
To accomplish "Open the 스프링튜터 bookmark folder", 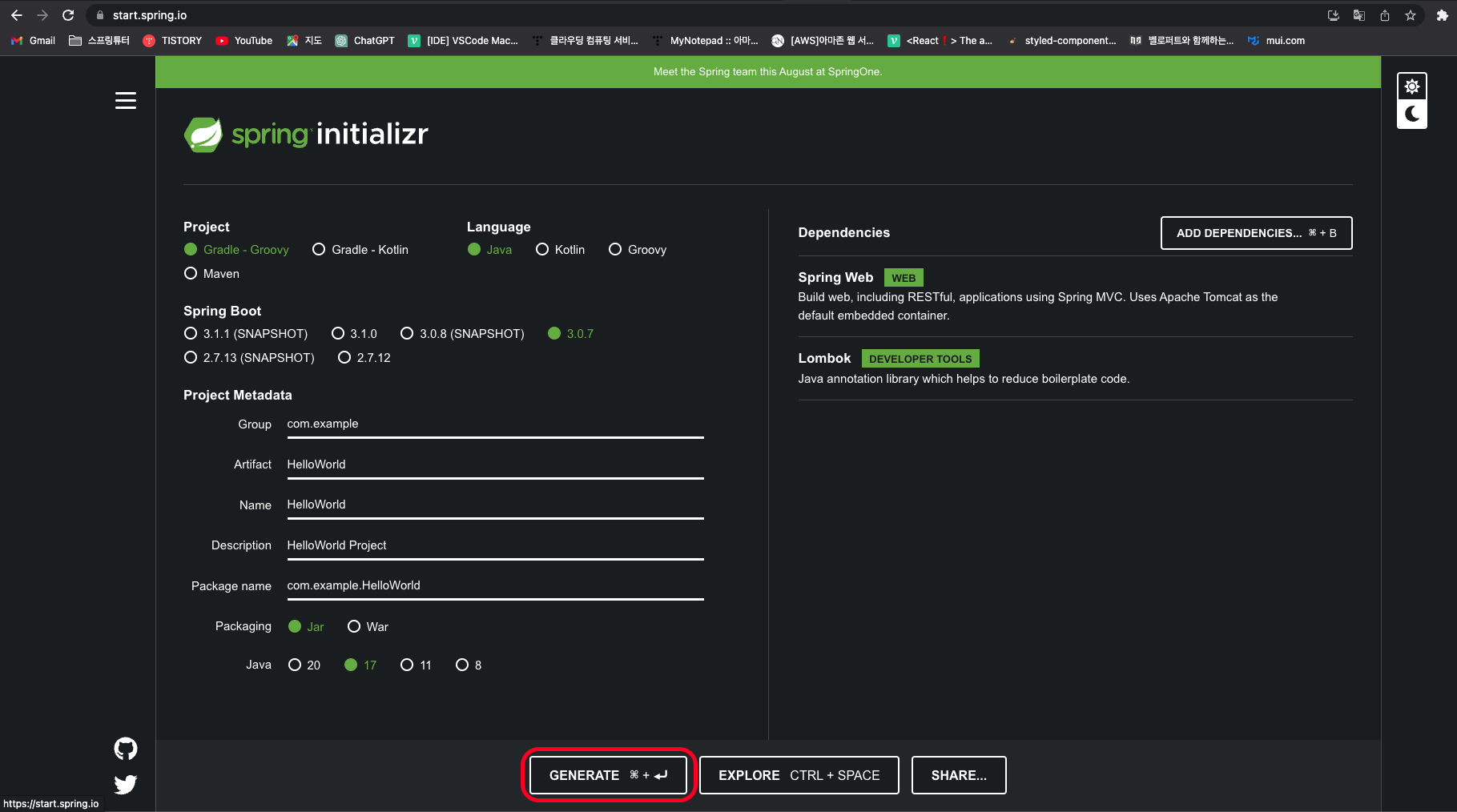I will pyautogui.click(x=99, y=41).
